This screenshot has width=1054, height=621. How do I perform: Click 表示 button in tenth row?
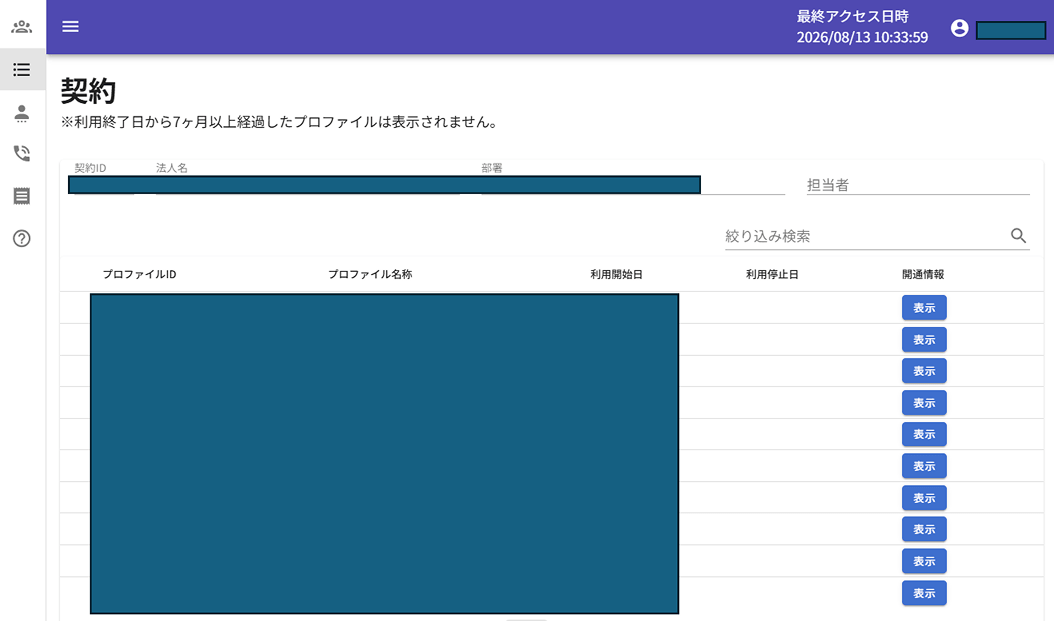[x=924, y=593]
